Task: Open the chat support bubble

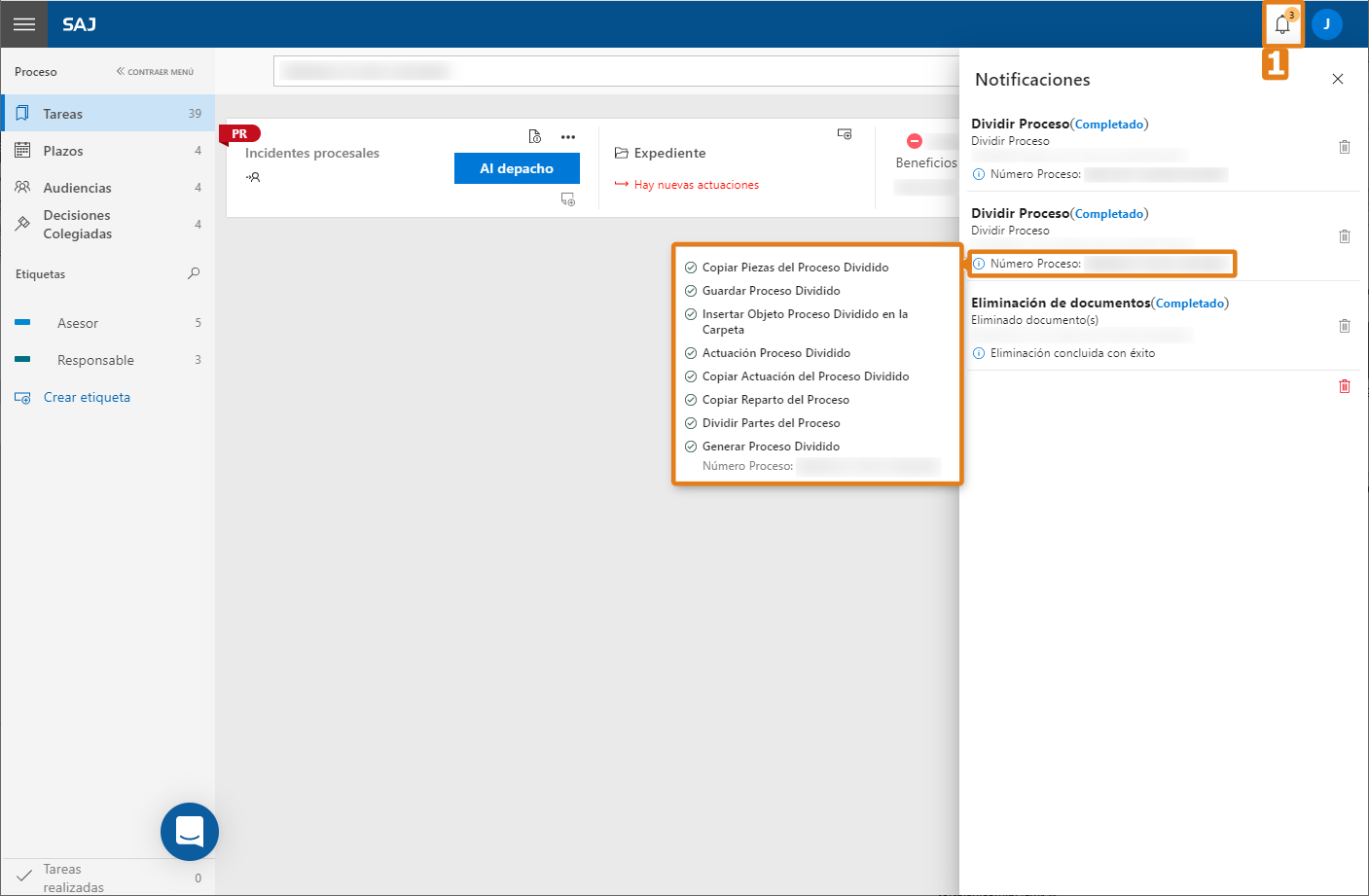Action: 190,832
